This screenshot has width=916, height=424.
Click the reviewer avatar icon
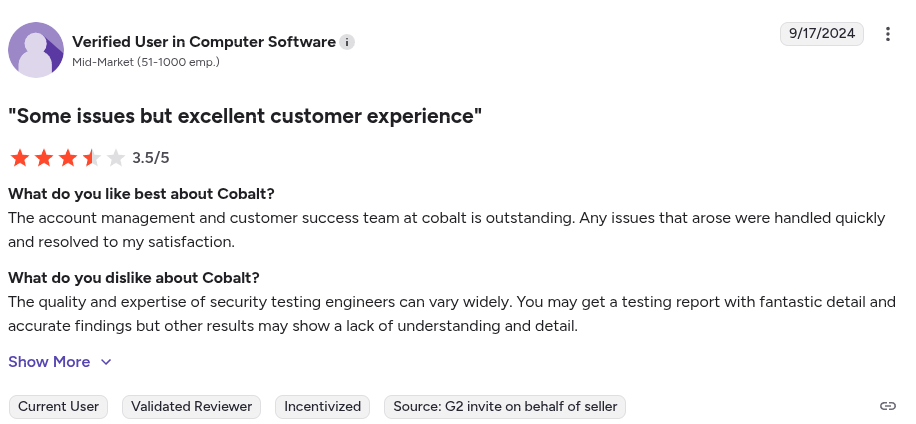click(x=36, y=50)
